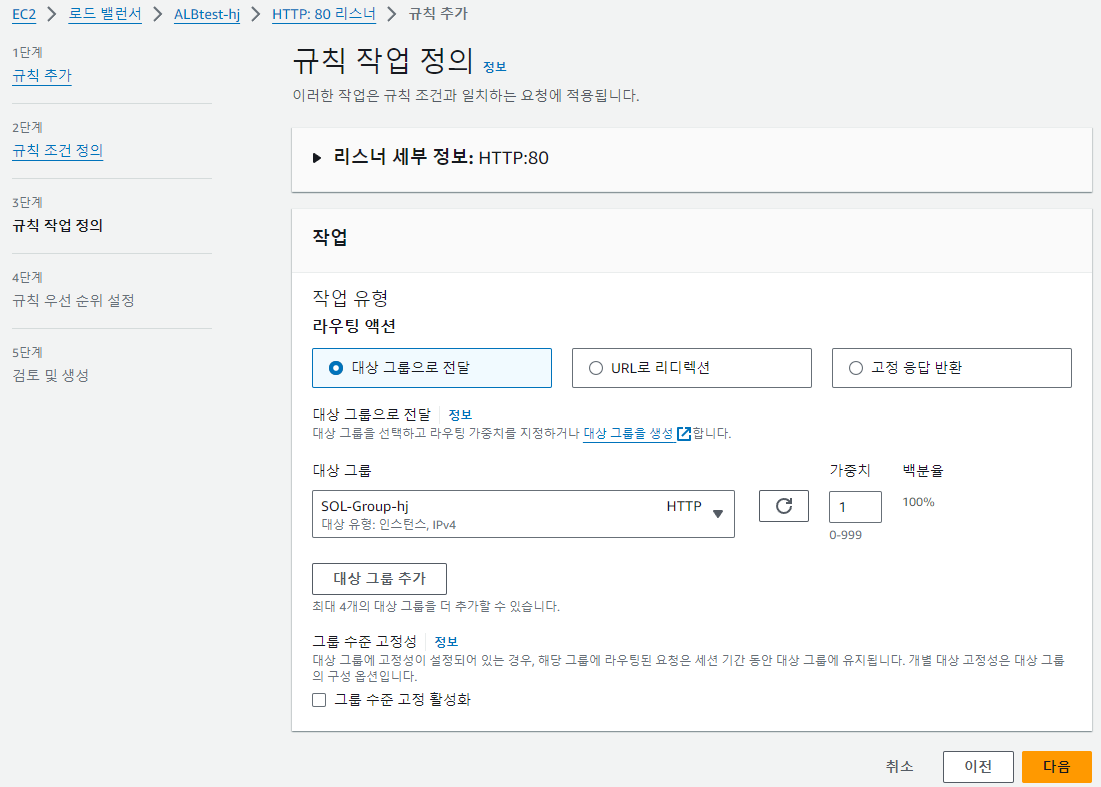The width and height of the screenshot is (1101, 787).
Task: Click 대상 그룹 추가 button
Action: tap(379, 578)
